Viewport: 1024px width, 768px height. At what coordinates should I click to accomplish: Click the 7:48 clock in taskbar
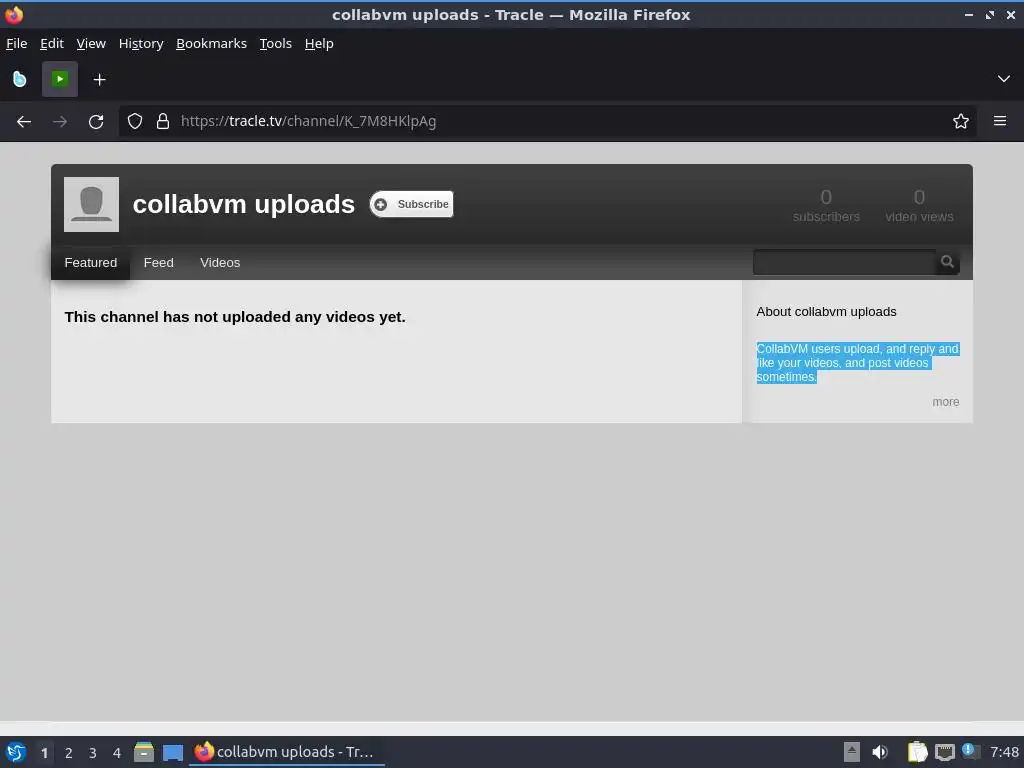tap(1004, 752)
